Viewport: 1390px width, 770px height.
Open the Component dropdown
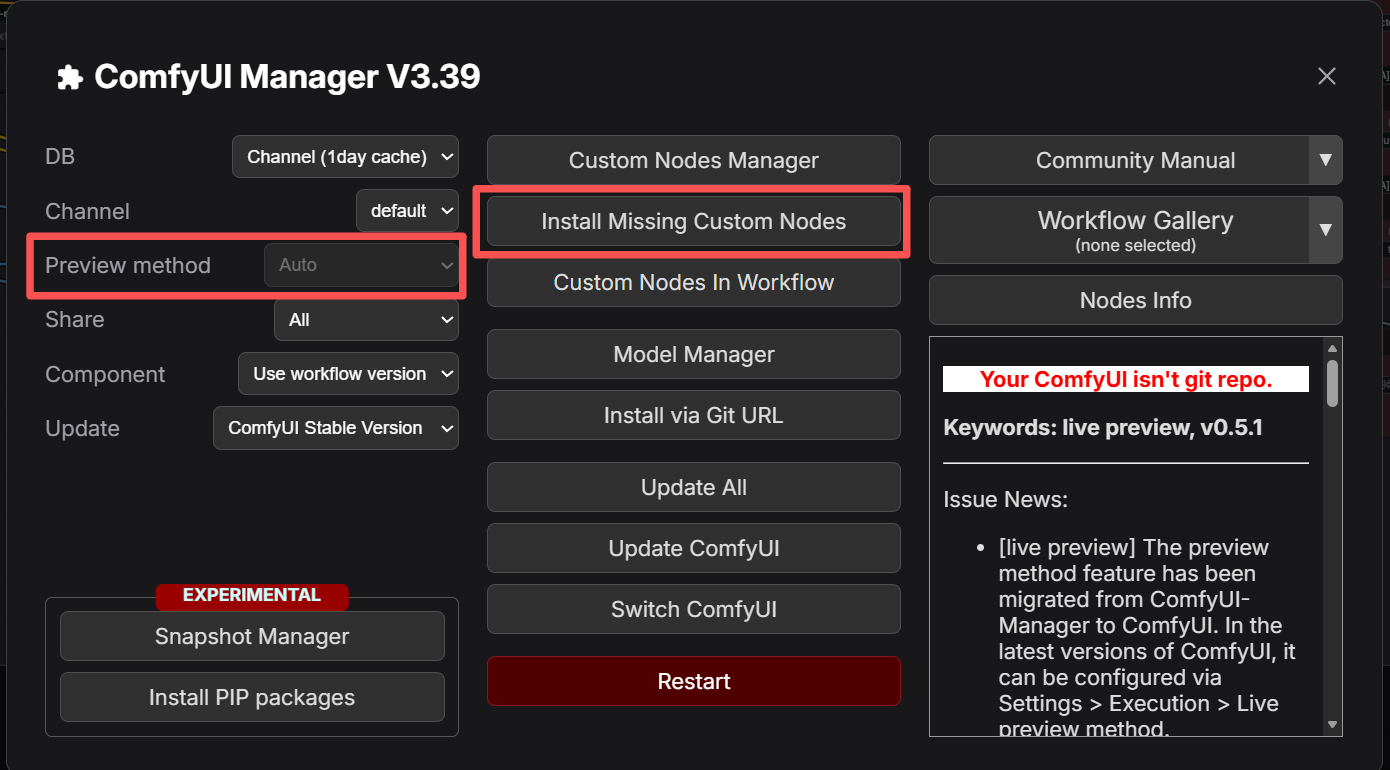pos(348,374)
